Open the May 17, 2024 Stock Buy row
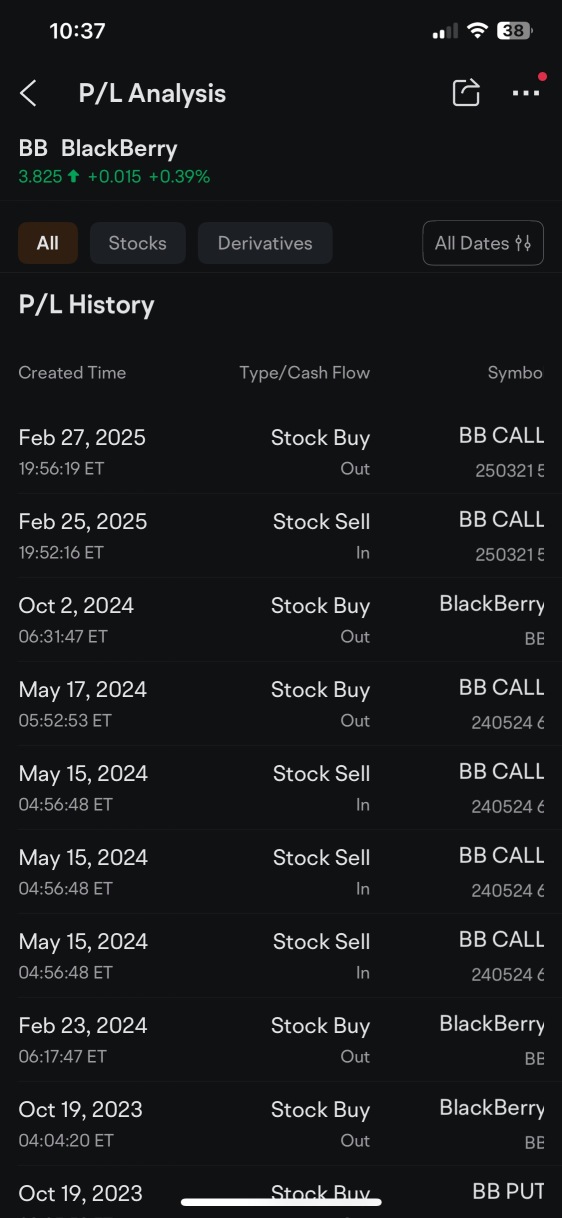 (281, 704)
